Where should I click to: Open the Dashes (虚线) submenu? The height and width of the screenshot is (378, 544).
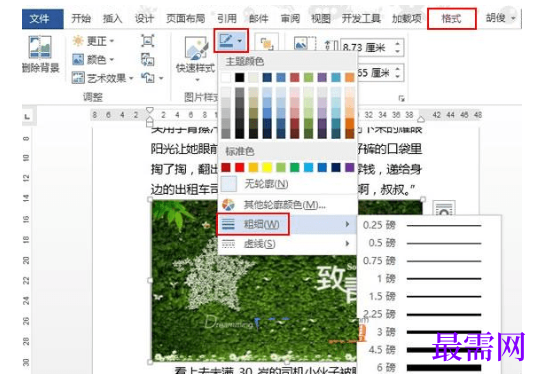pyautogui.click(x=287, y=244)
